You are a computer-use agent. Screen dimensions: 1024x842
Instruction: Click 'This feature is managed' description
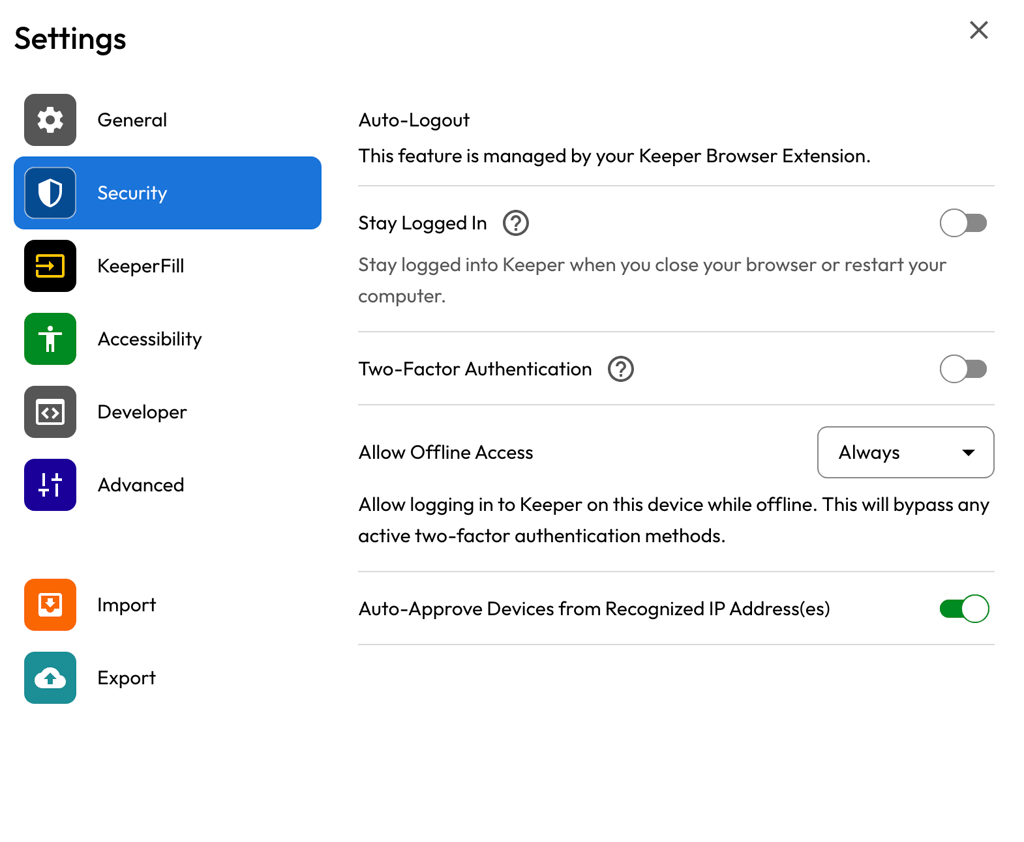tap(614, 156)
